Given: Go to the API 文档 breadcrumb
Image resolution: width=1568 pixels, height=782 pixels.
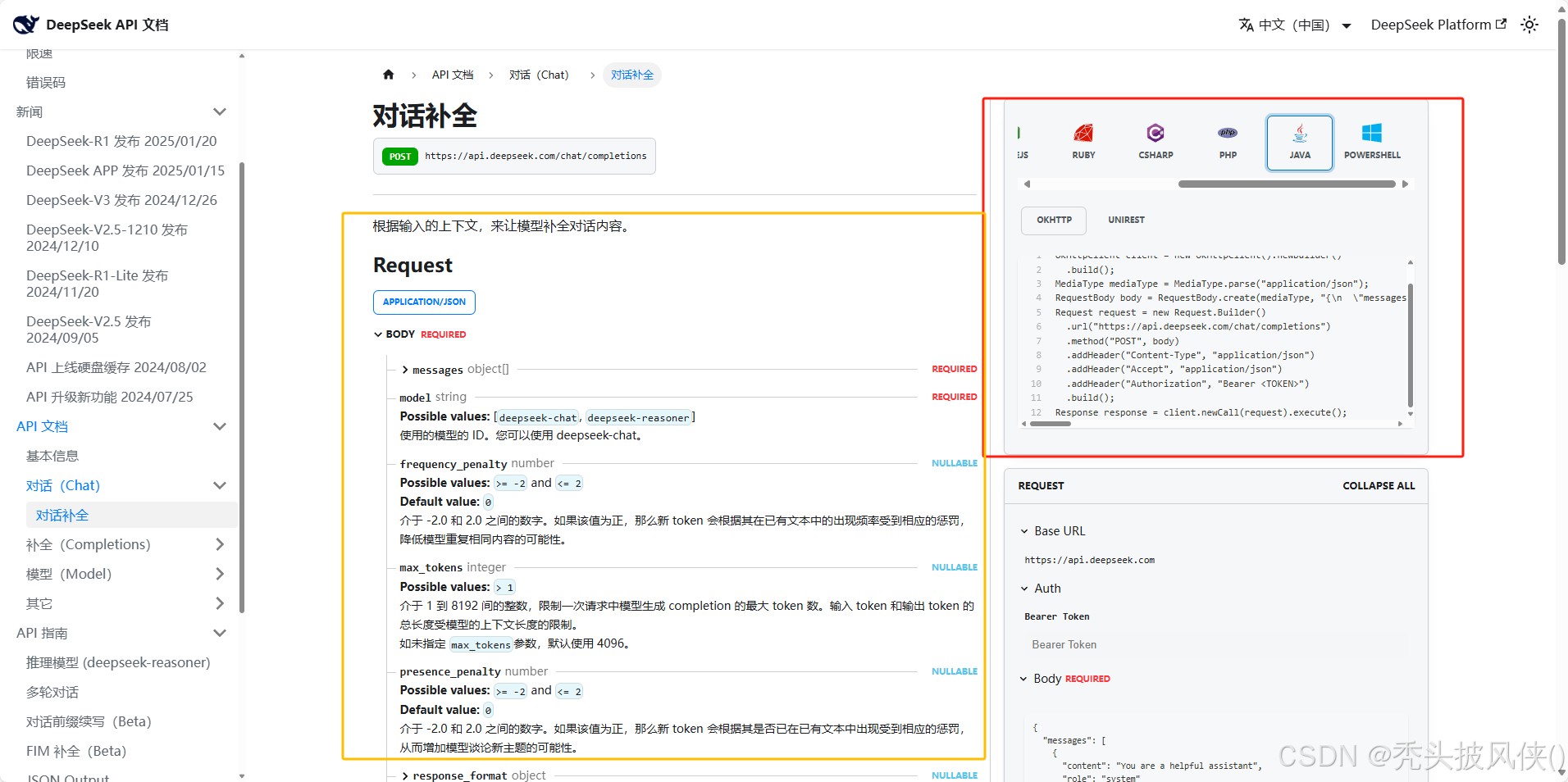Looking at the screenshot, I should (453, 75).
